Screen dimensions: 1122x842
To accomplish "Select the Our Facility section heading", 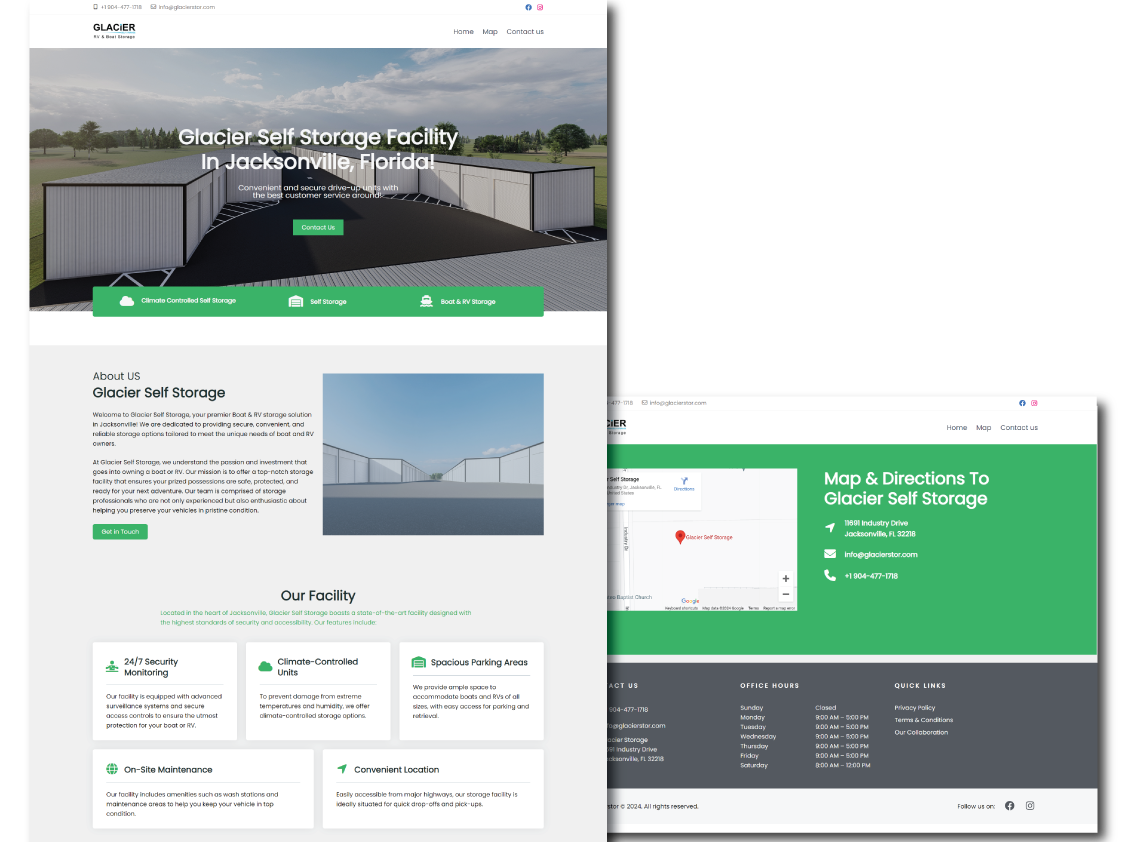I will [318, 596].
